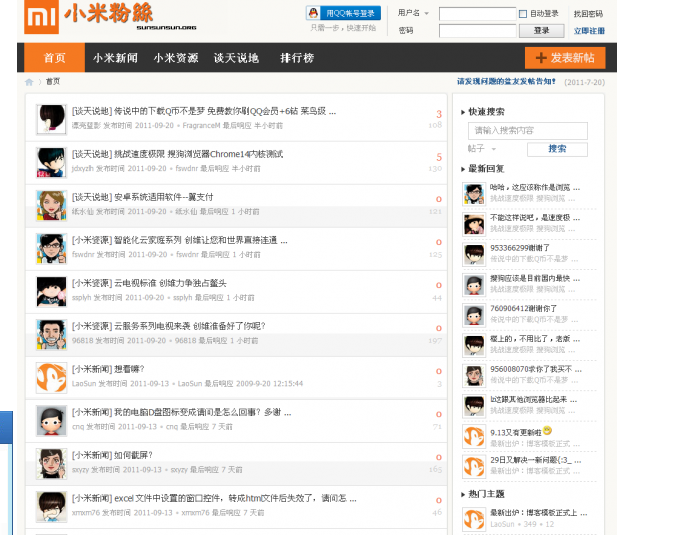Toggle the 自动登录 checkbox
This screenshot has height=535, width=700.
523,14
